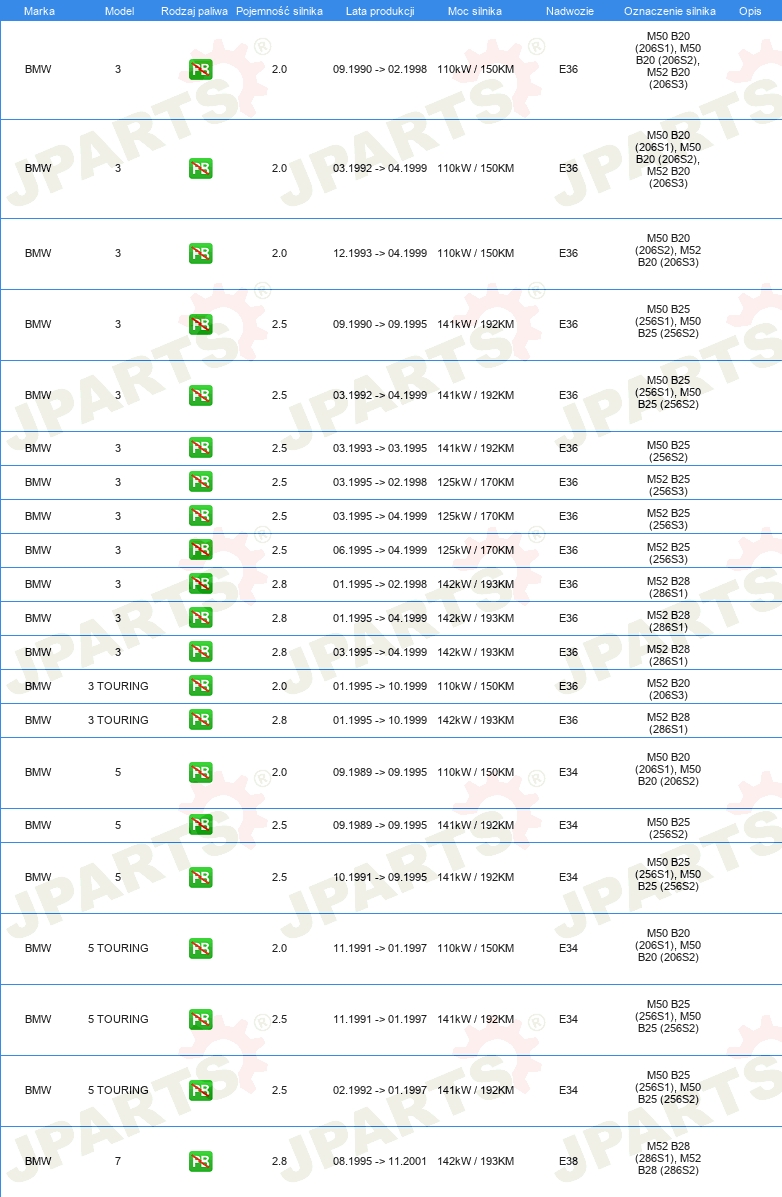Click 2.8 capacity in BMW 7 row

pyautogui.click(x=280, y=1162)
